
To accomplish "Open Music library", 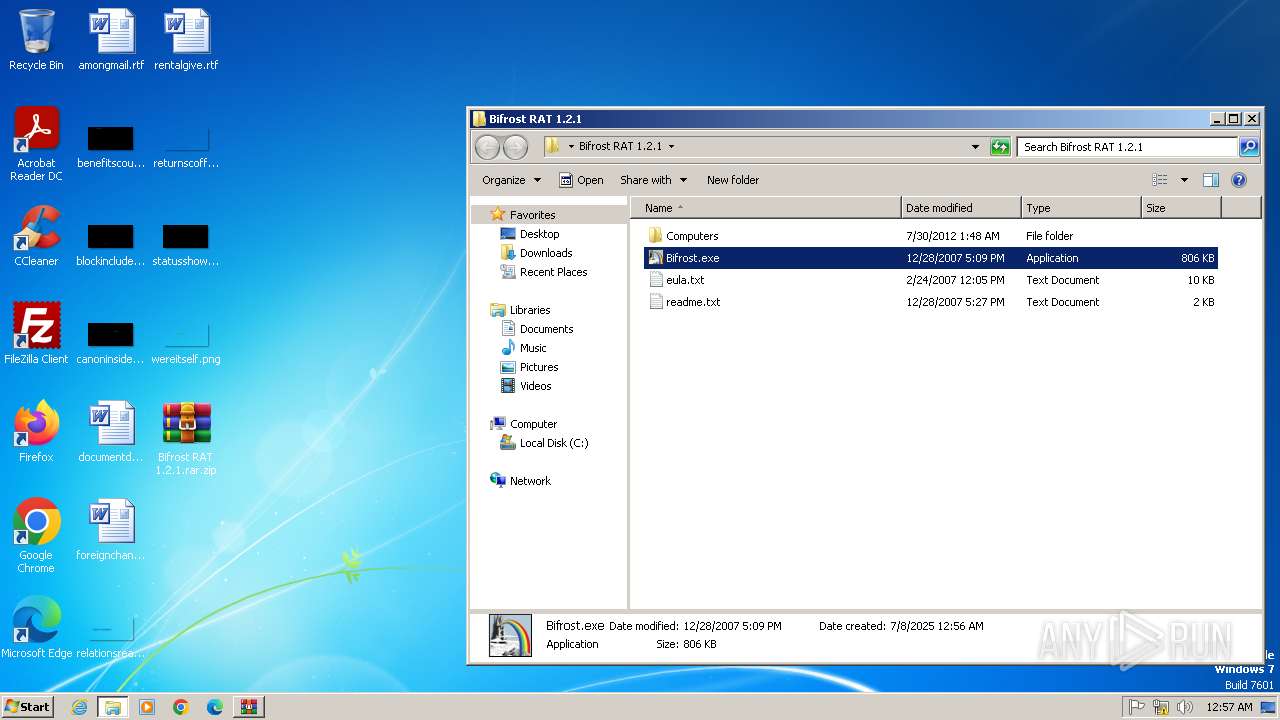I will (523, 348).
